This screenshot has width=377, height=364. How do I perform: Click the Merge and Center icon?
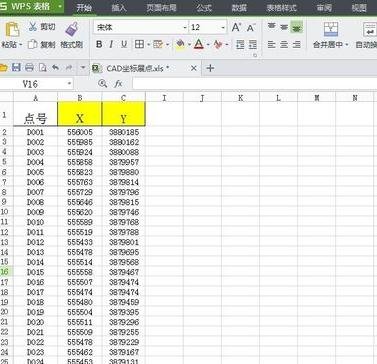[x=331, y=30]
